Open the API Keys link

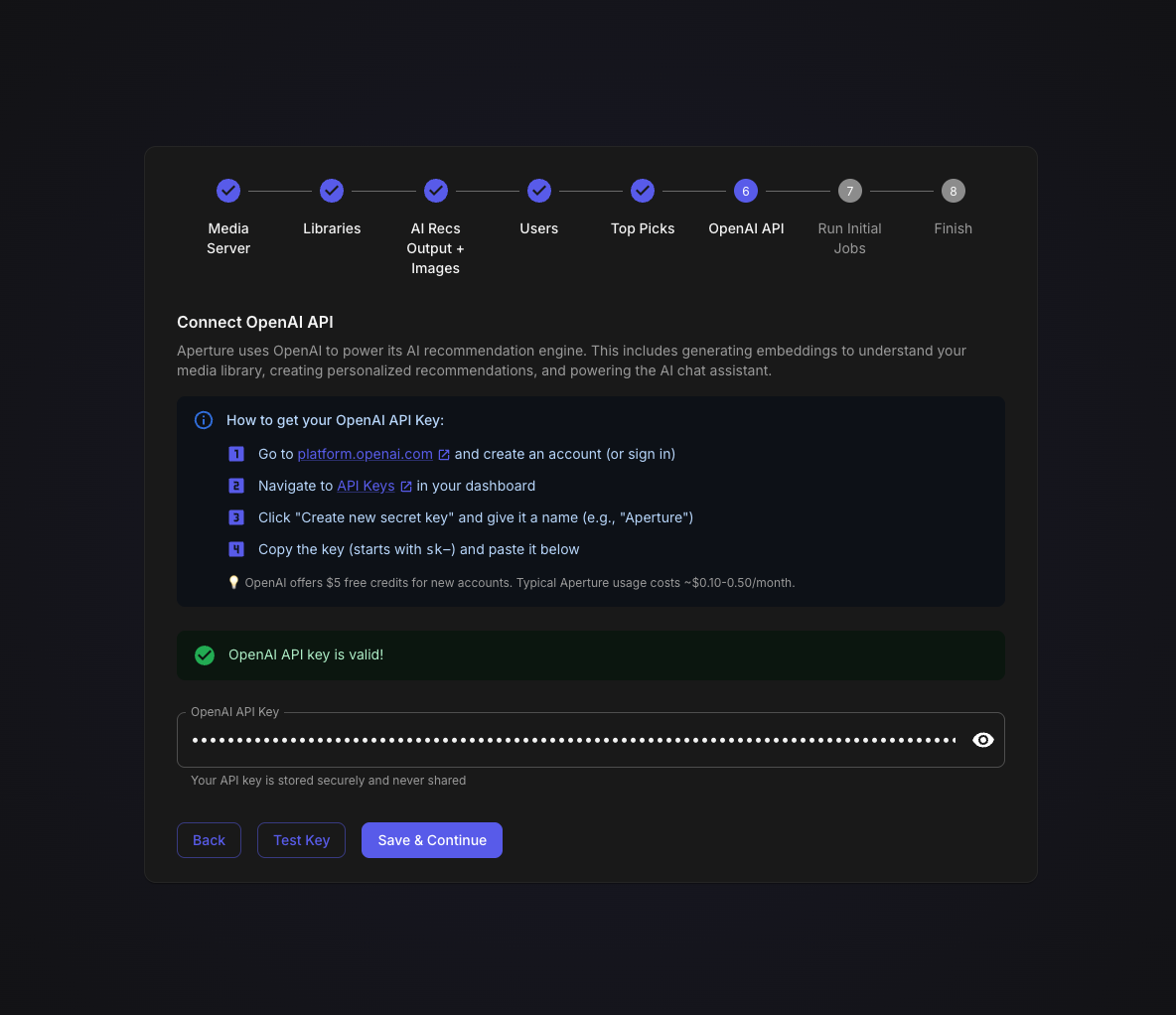[366, 486]
